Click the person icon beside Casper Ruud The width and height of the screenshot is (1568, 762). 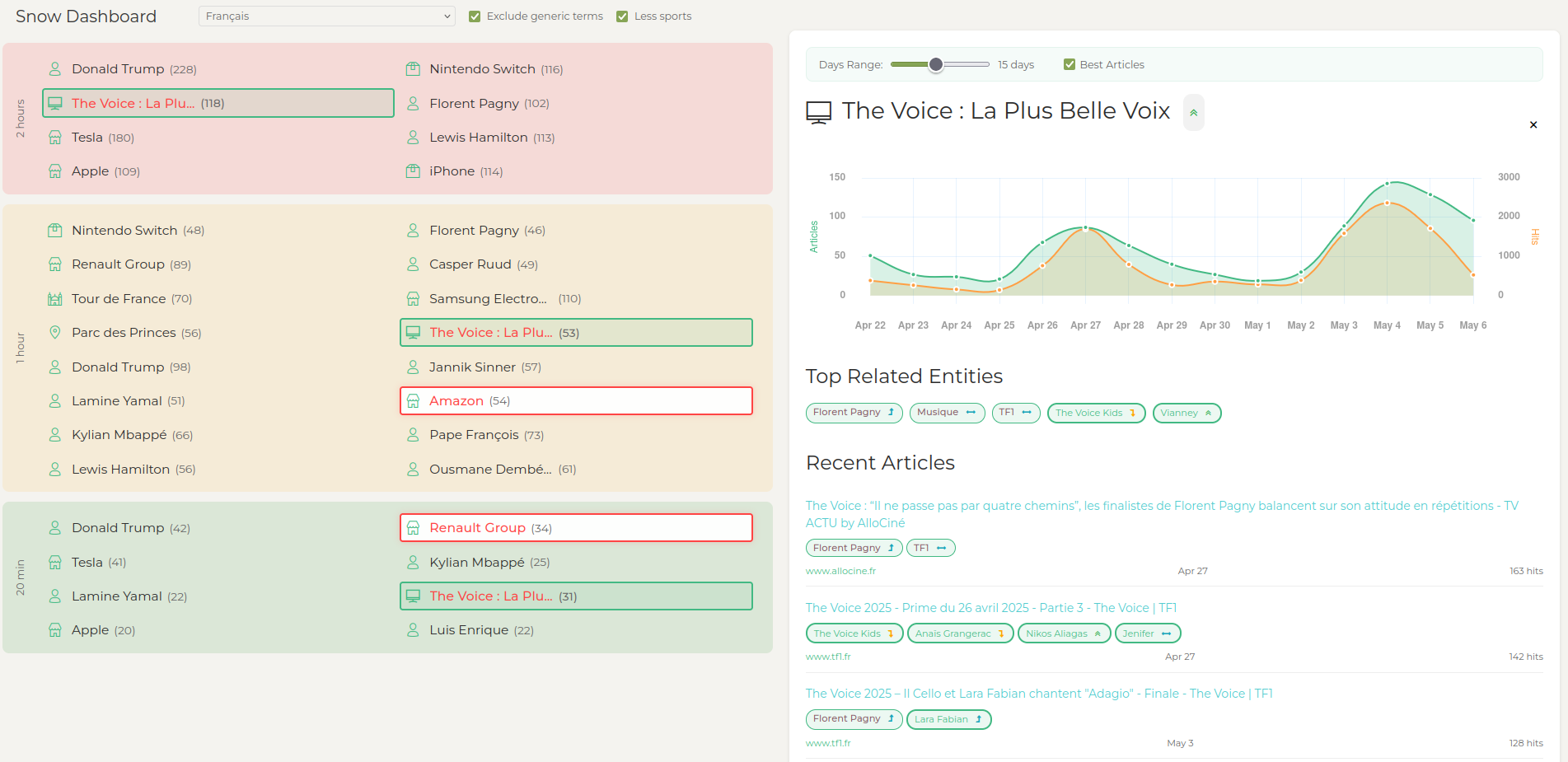(x=413, y=264)
